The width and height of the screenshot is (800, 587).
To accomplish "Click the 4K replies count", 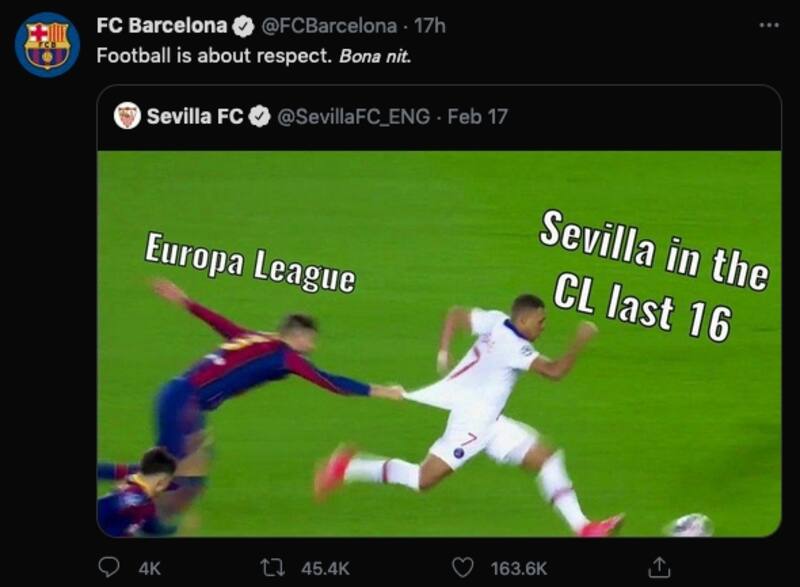I will pos(149,568).
